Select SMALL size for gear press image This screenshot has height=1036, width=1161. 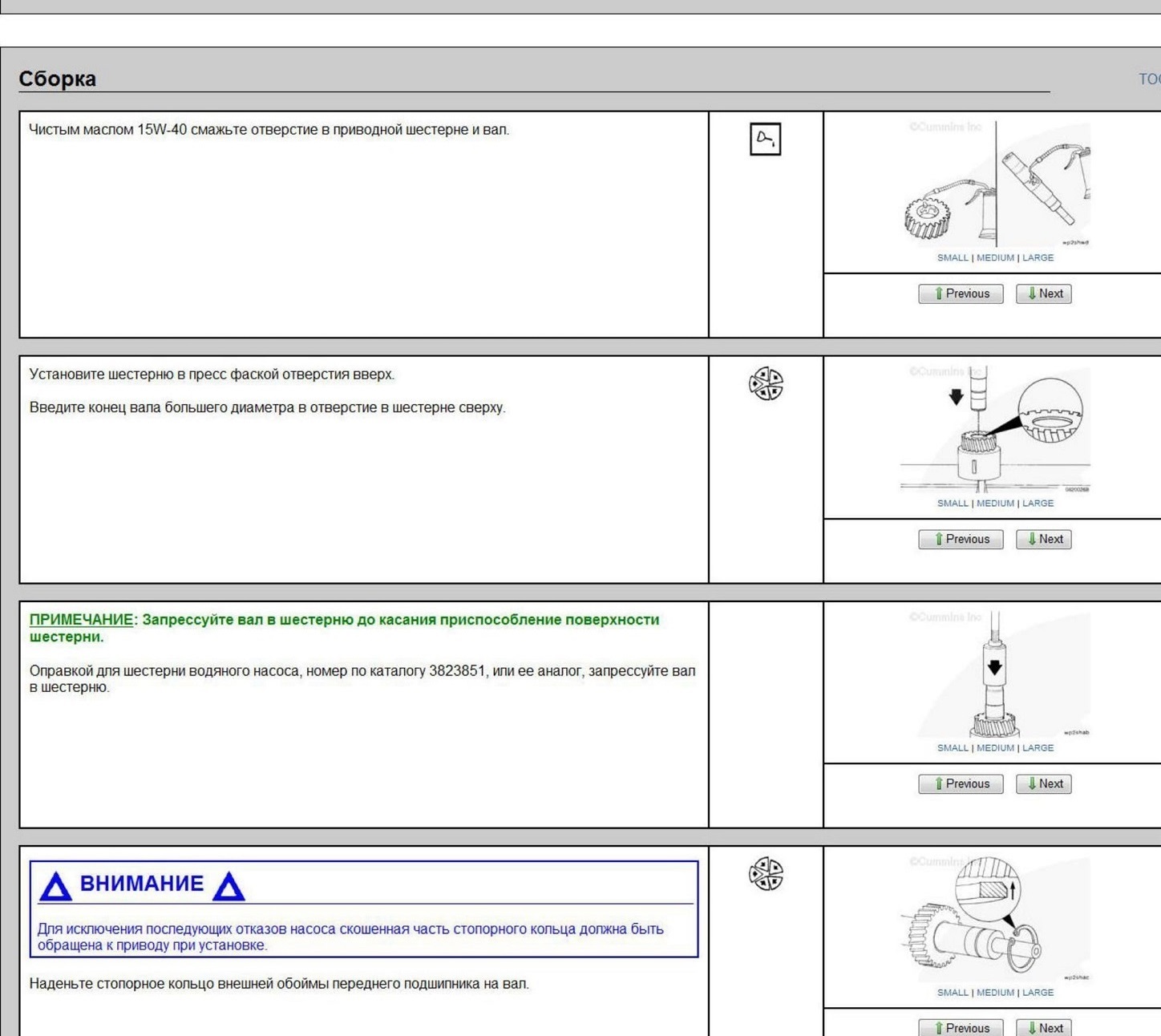(x=953, y=503)
